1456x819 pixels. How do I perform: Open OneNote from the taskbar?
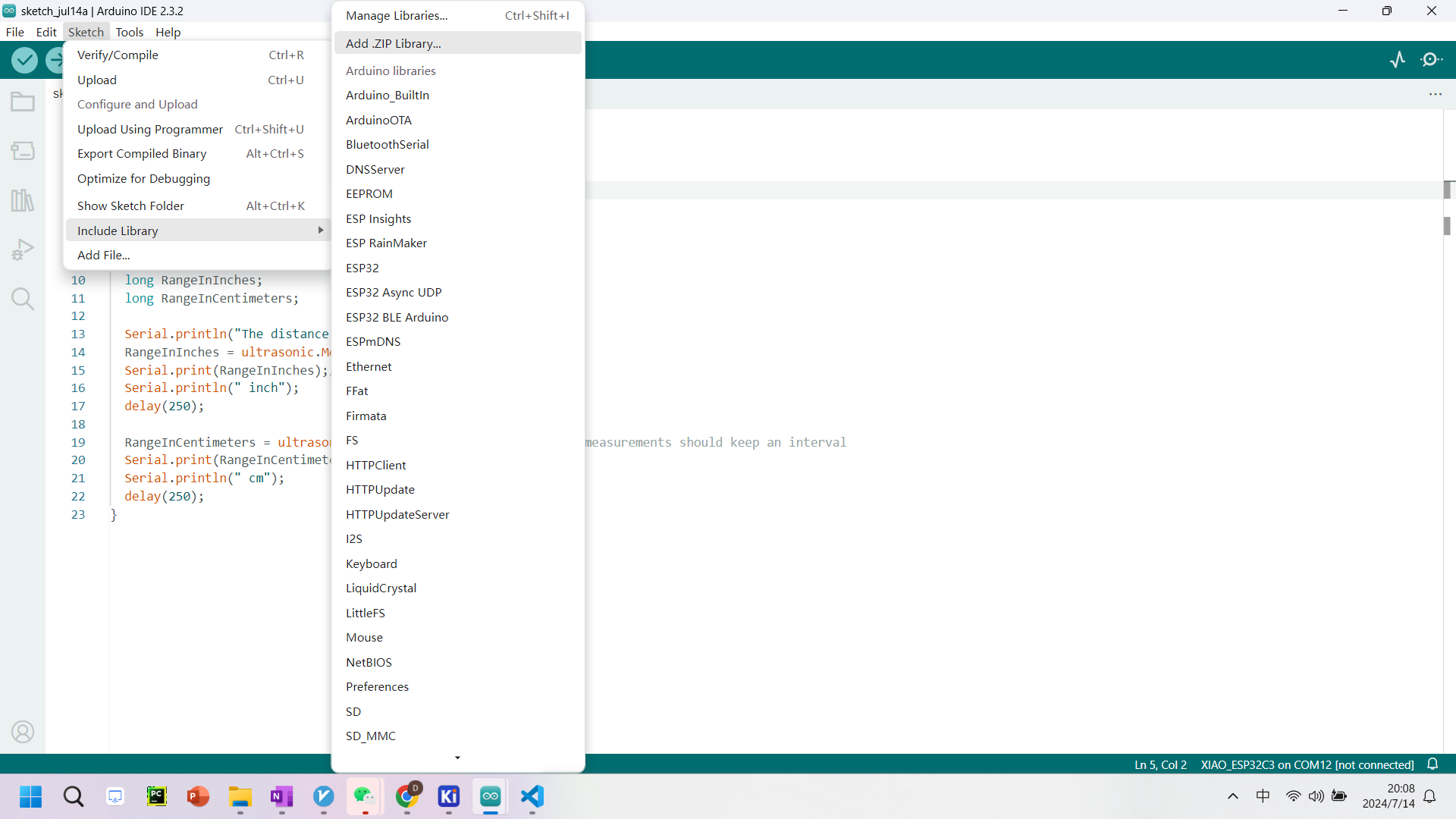tap(282, 797)
